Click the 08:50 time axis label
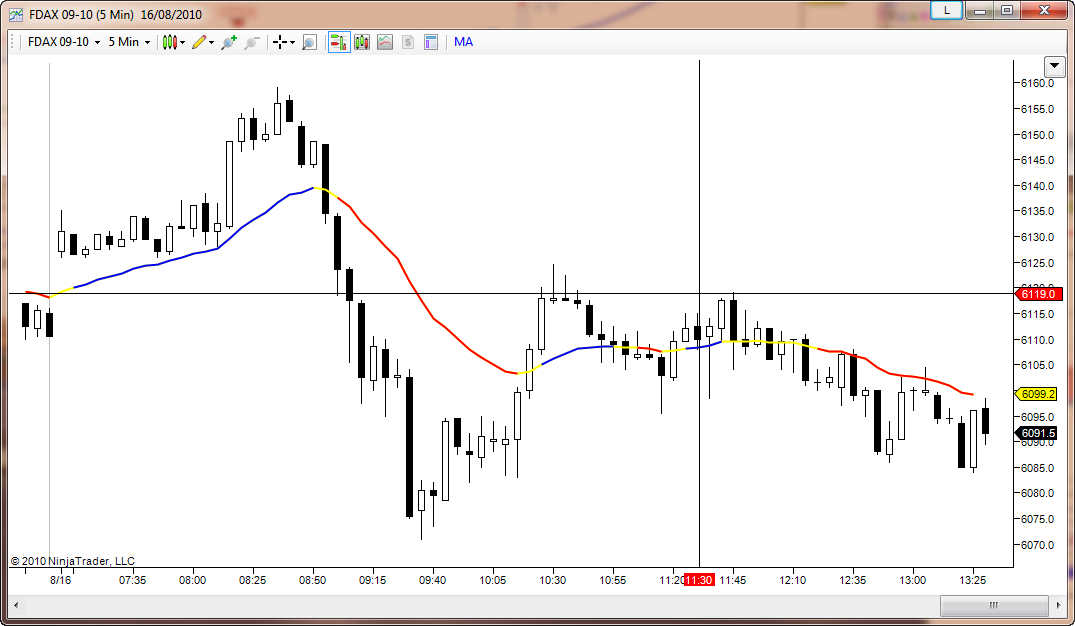The width and height of the screenshot is (1075, 626). (x=313, y=580)
